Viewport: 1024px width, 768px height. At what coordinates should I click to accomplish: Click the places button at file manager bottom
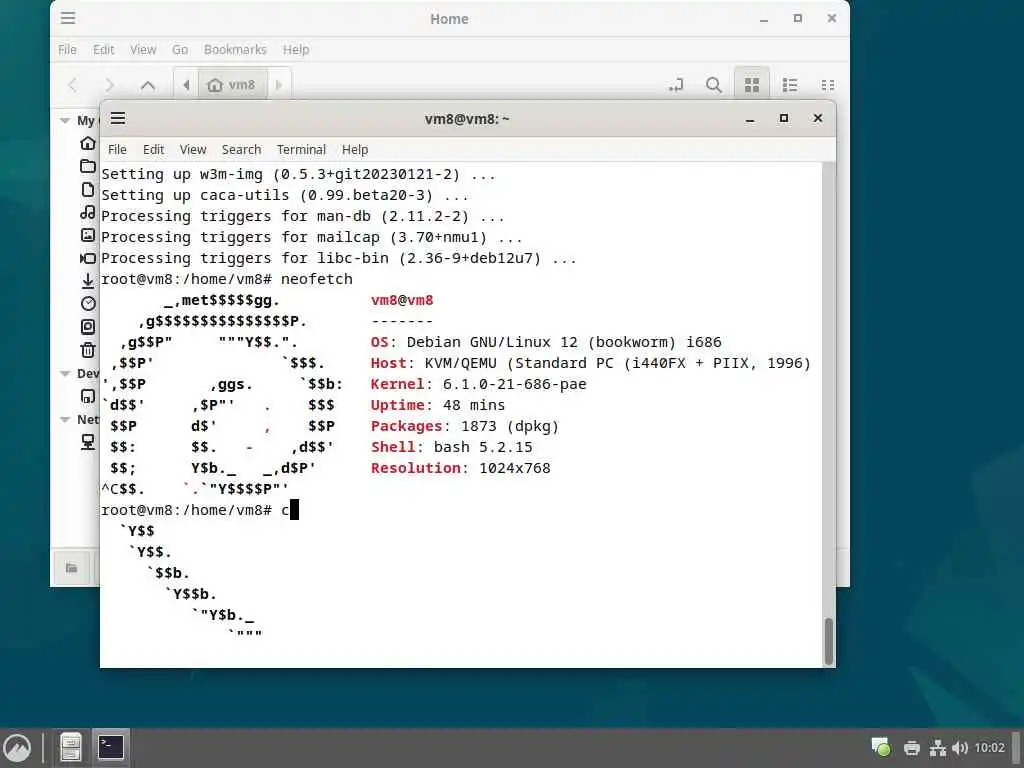(x=72, y=568)
